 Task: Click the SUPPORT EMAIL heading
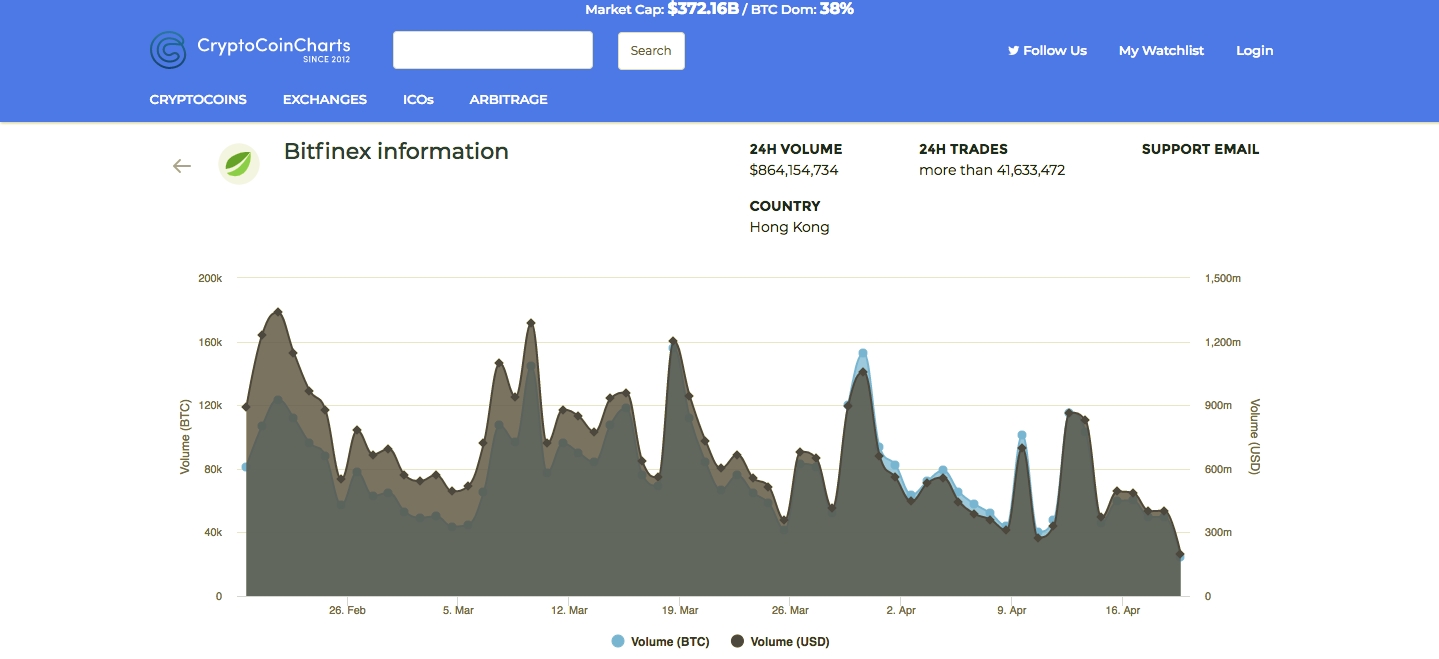(x=1200, y=149)
